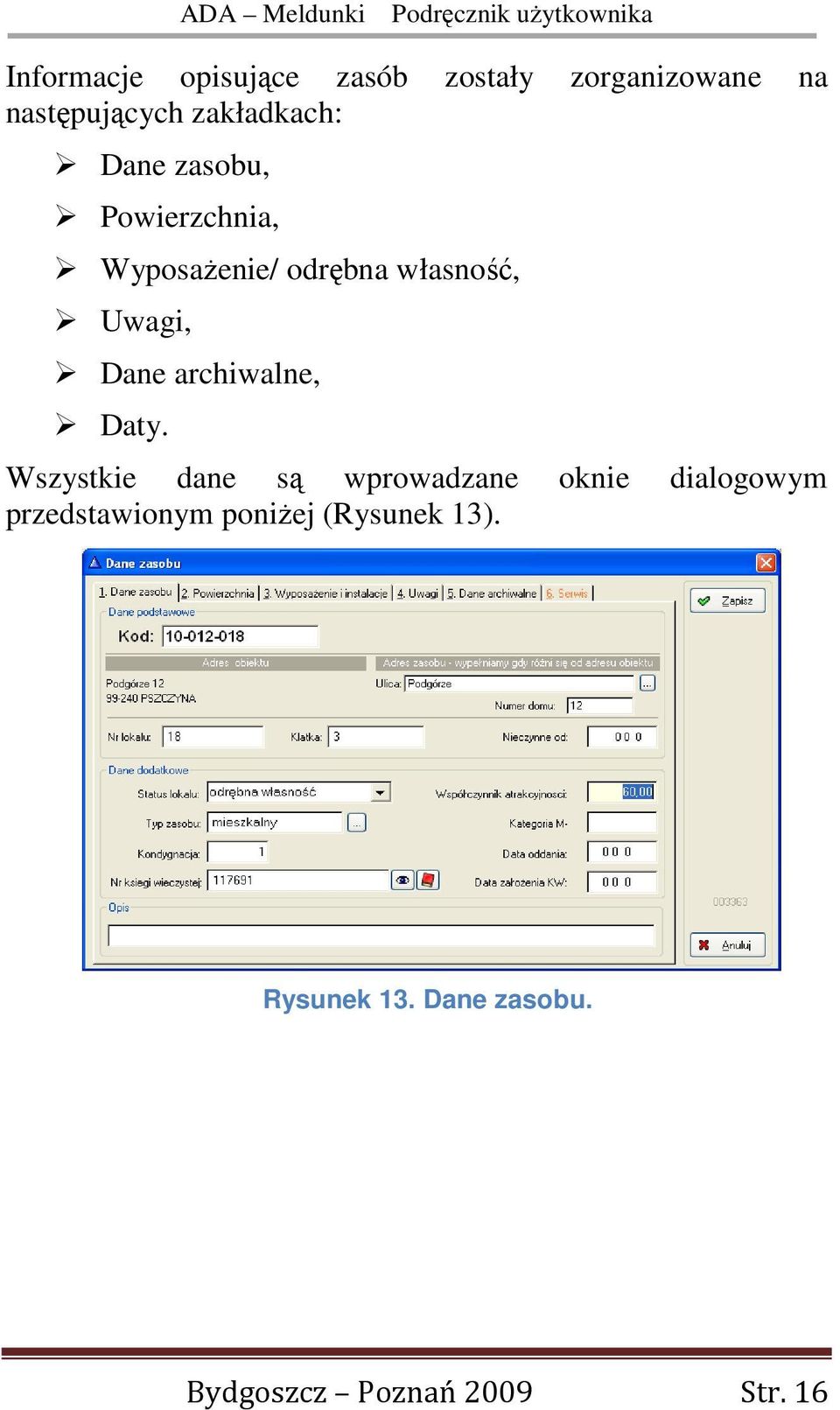This screenshot has width=840, height=1410.
Task: Switch to the 1. Dane zasobu tab
Action: tap(136, 593)
